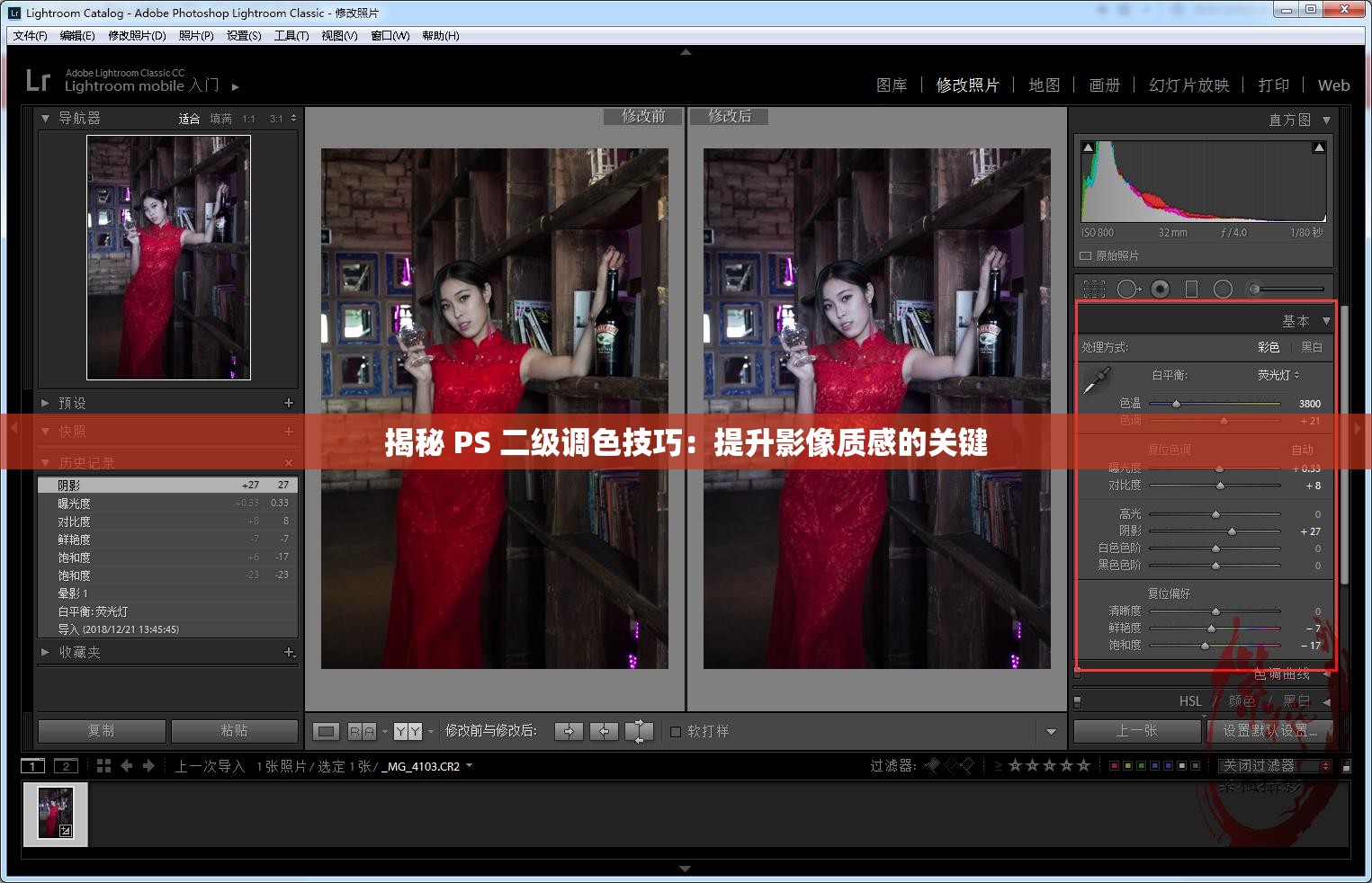Toggle the 原始照片 histogram clipping option
Screen dimensions: 1372x883
pyautogui.click(x=1085, y=254)
